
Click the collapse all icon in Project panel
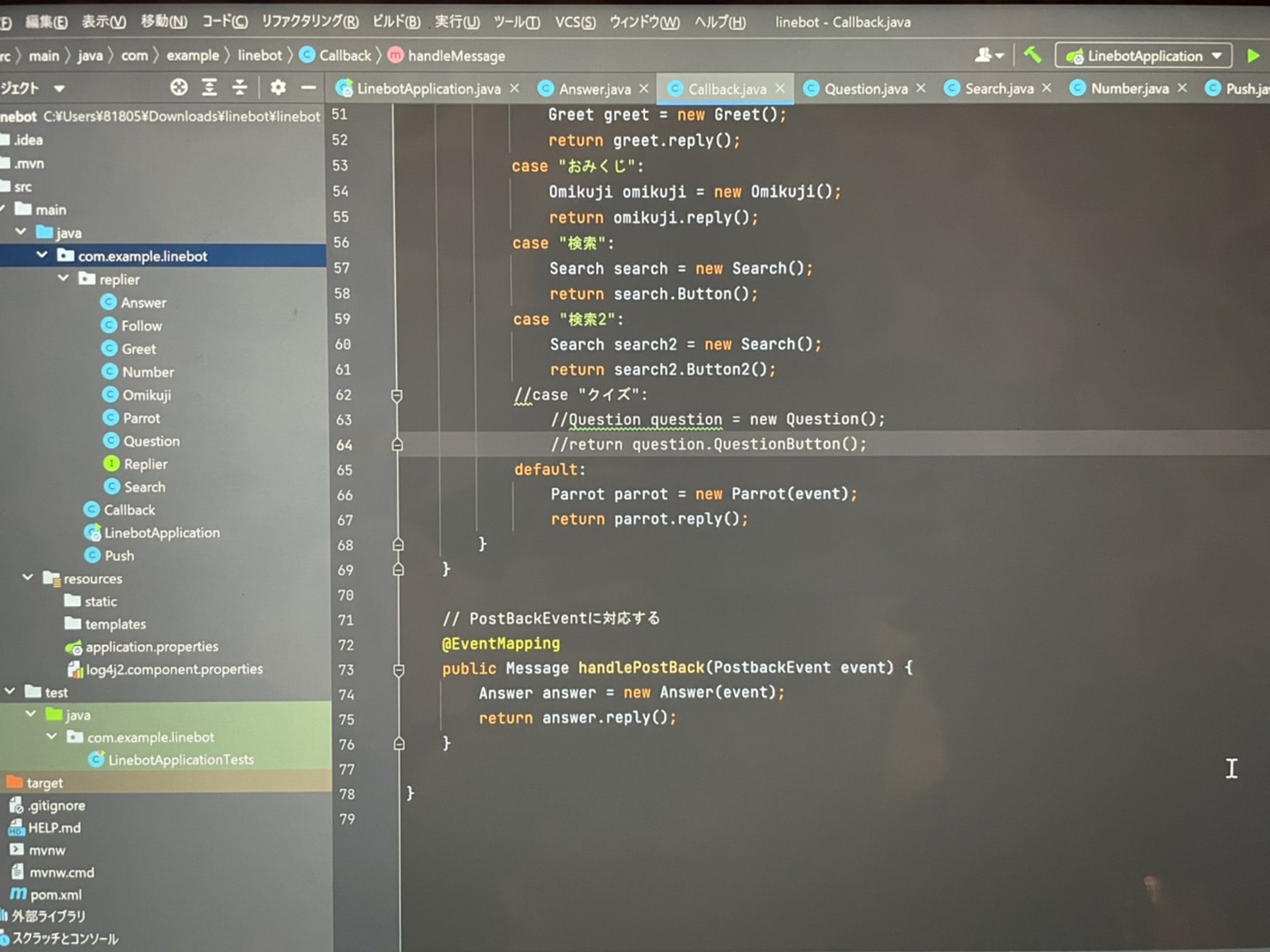click(240, 88)
